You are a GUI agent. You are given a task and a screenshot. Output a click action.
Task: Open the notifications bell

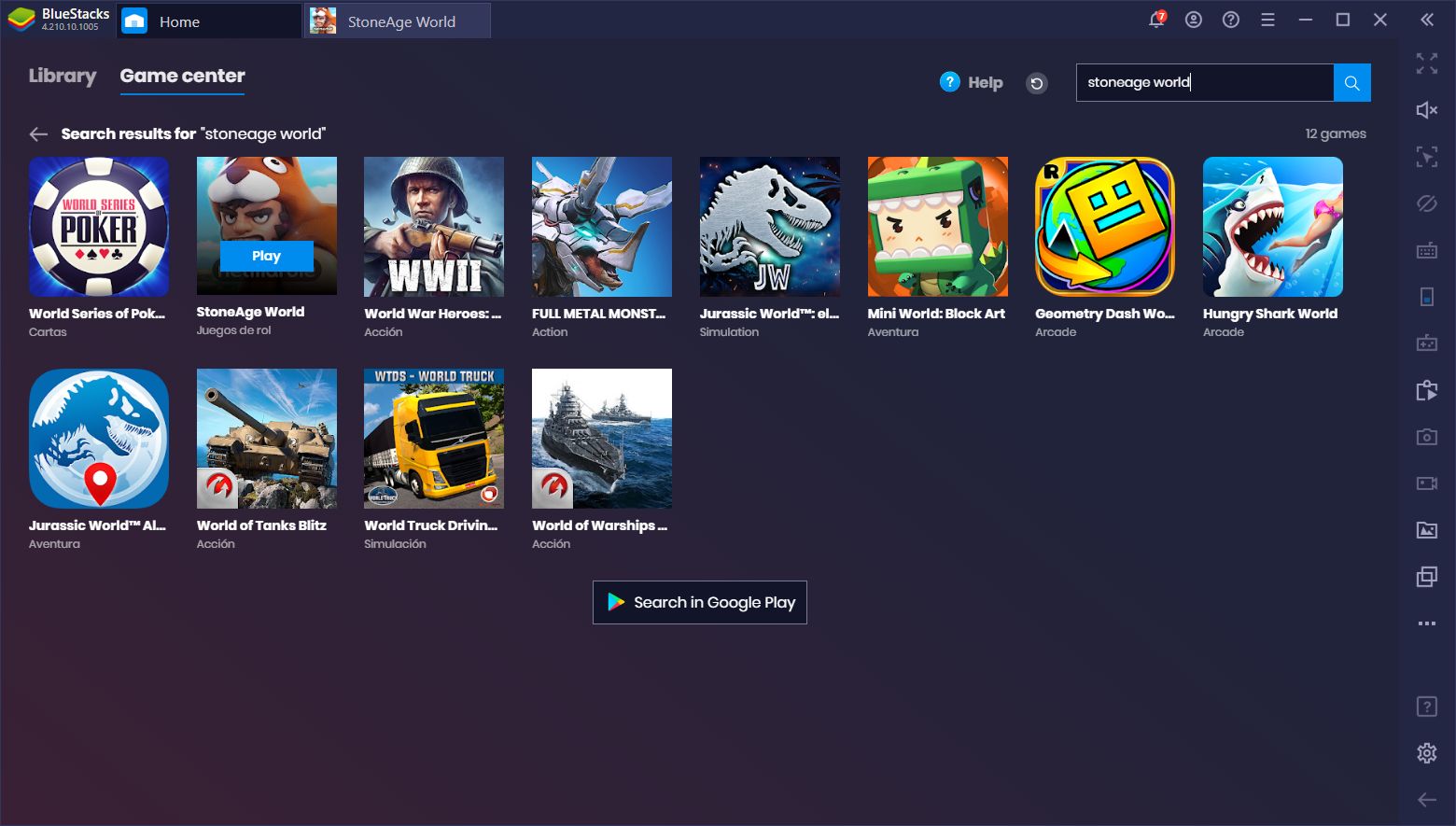[1156, 20]
